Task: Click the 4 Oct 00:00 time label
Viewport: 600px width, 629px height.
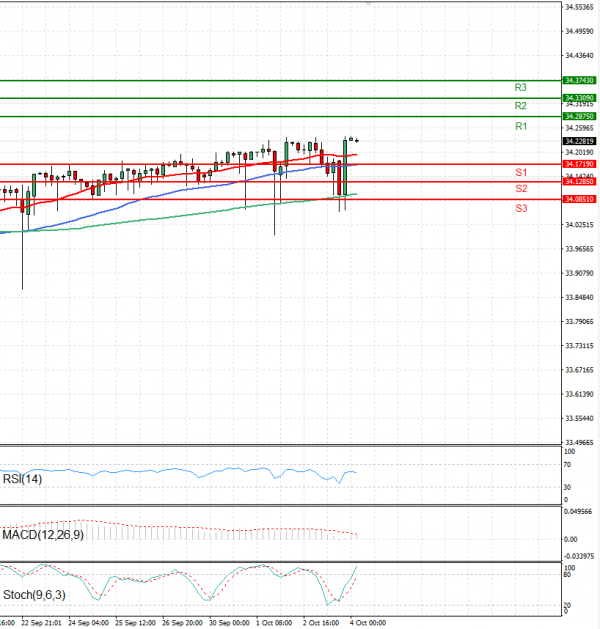Action: coord(368,623)
